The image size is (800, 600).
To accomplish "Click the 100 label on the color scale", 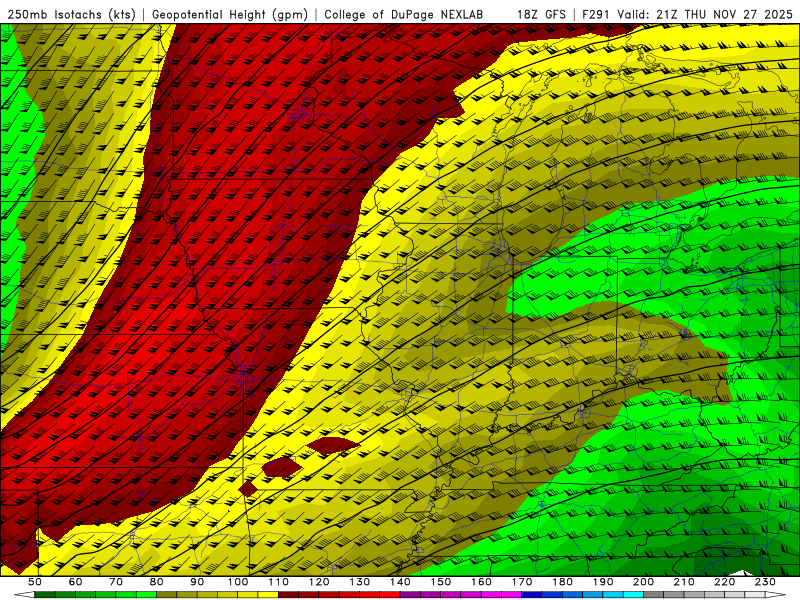I will click(x=238, y=582).
